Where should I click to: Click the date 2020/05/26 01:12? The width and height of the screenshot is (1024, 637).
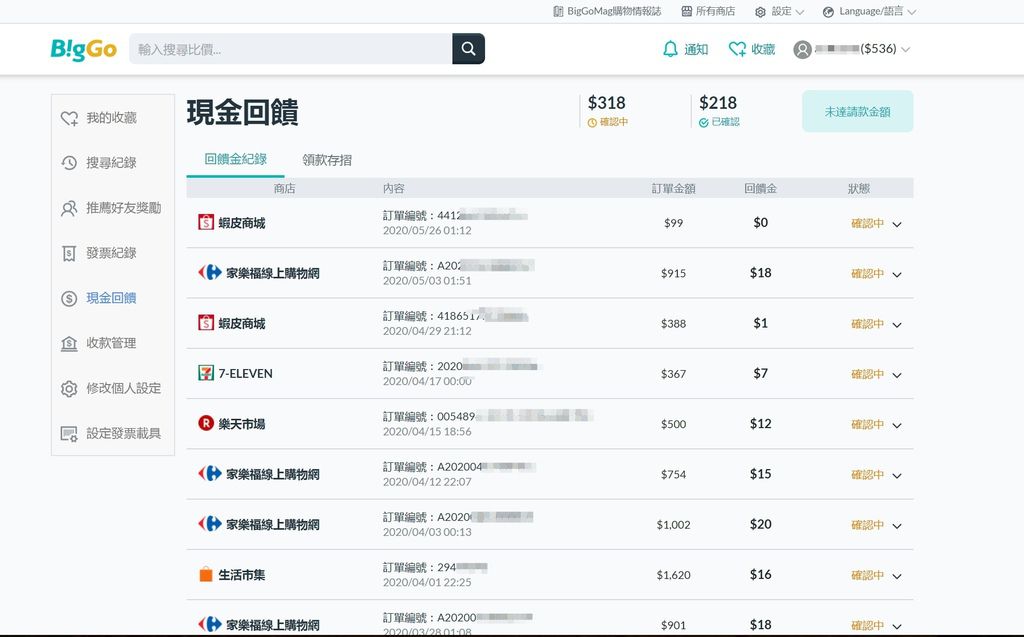[x=427, y=231]
